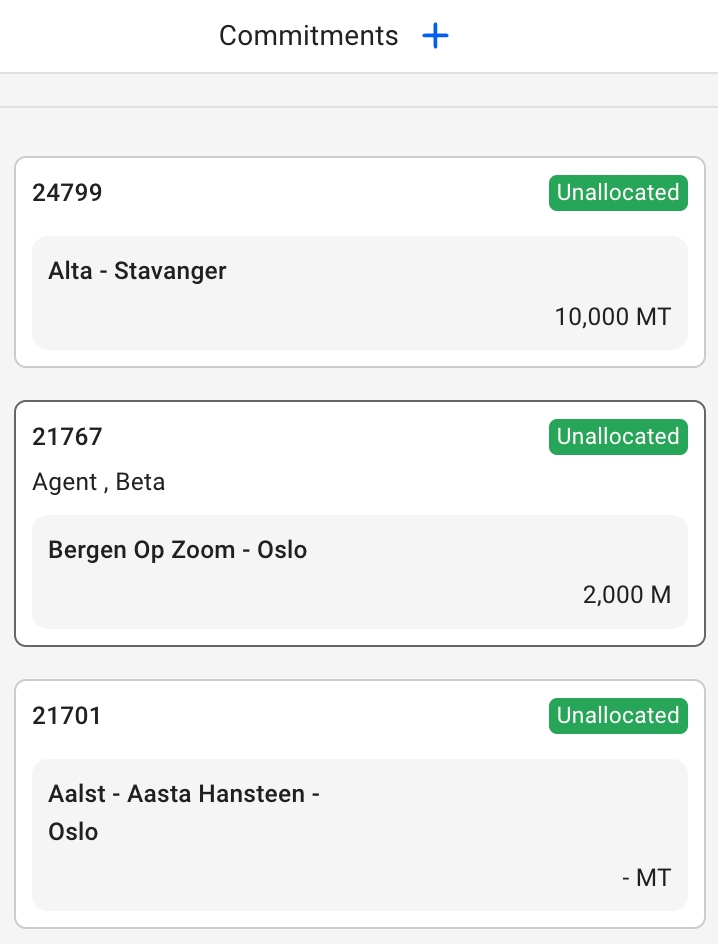Click the word Oslo in commitment 21701

point(73,832)
